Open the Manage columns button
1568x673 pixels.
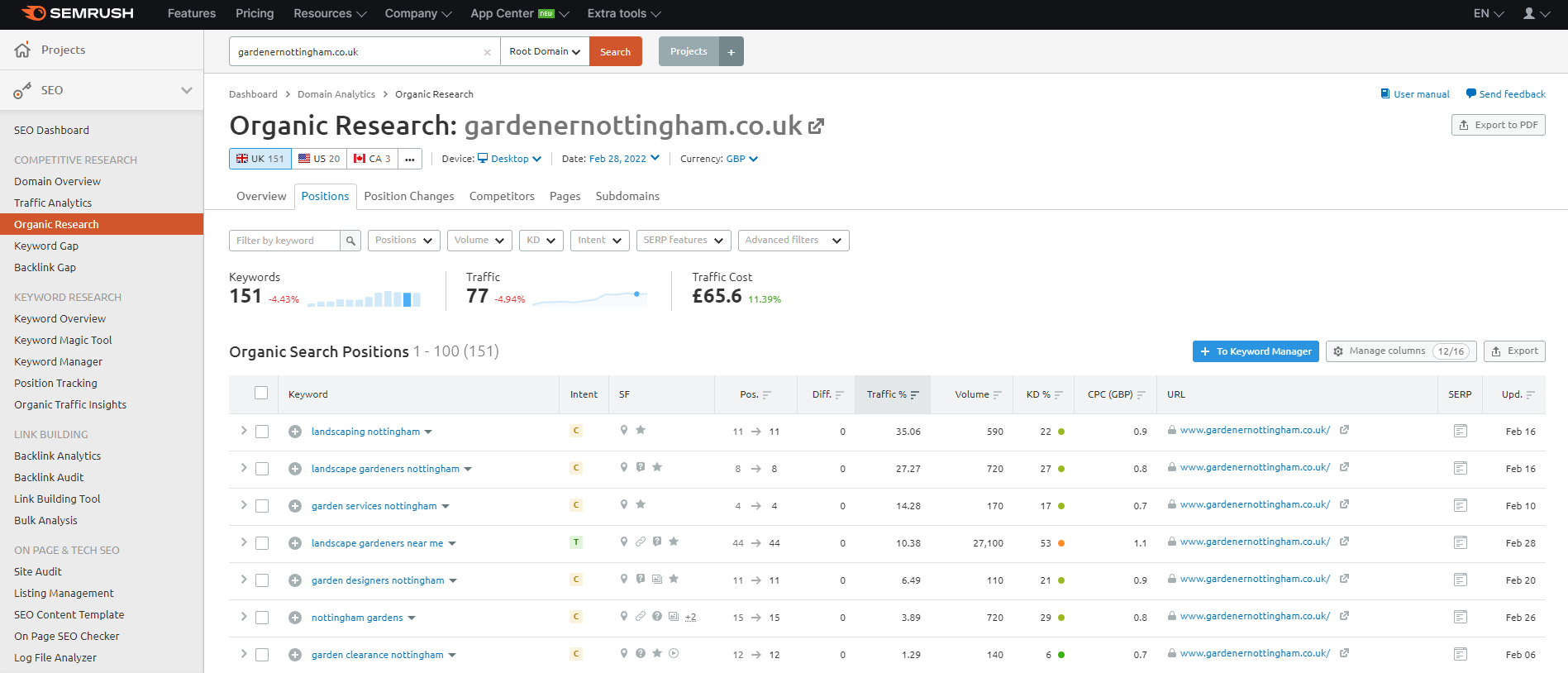click(1402, 351)
